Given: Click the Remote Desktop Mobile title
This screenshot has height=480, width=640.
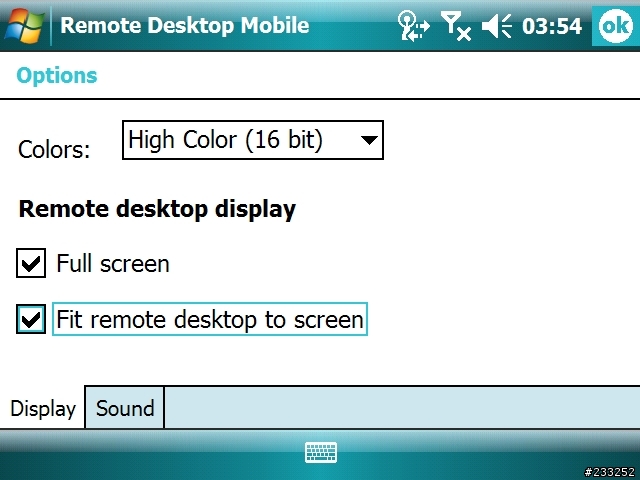Looking at the screenshot, I should (x=184, y=25).
